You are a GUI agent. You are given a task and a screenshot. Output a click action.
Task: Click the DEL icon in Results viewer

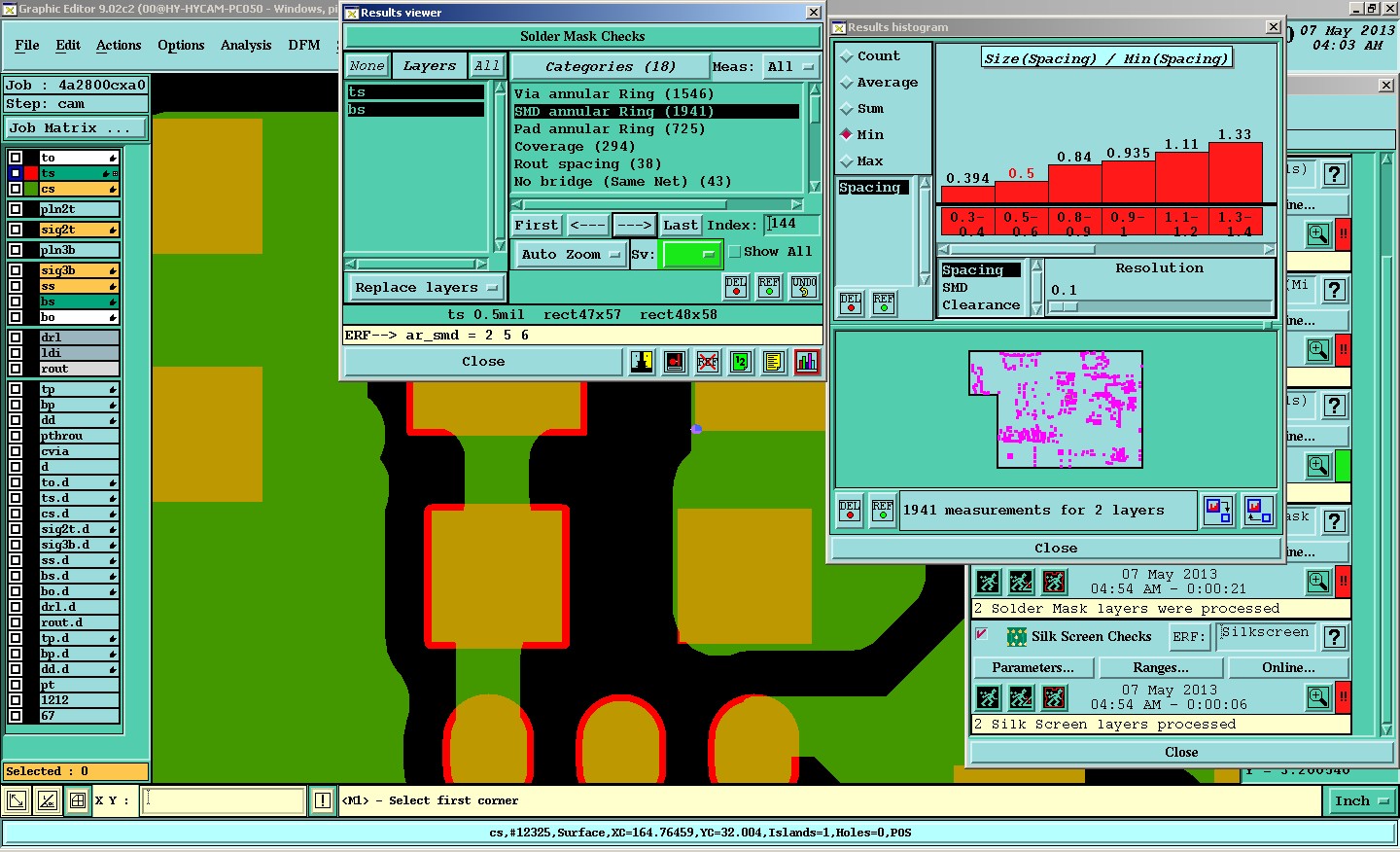click(736, 287)
